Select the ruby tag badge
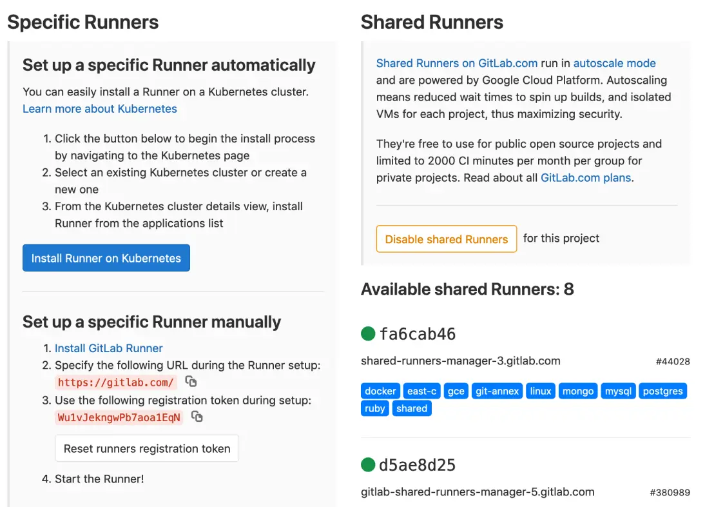Viewport: 712px width, 507px height. coord(375,408)
